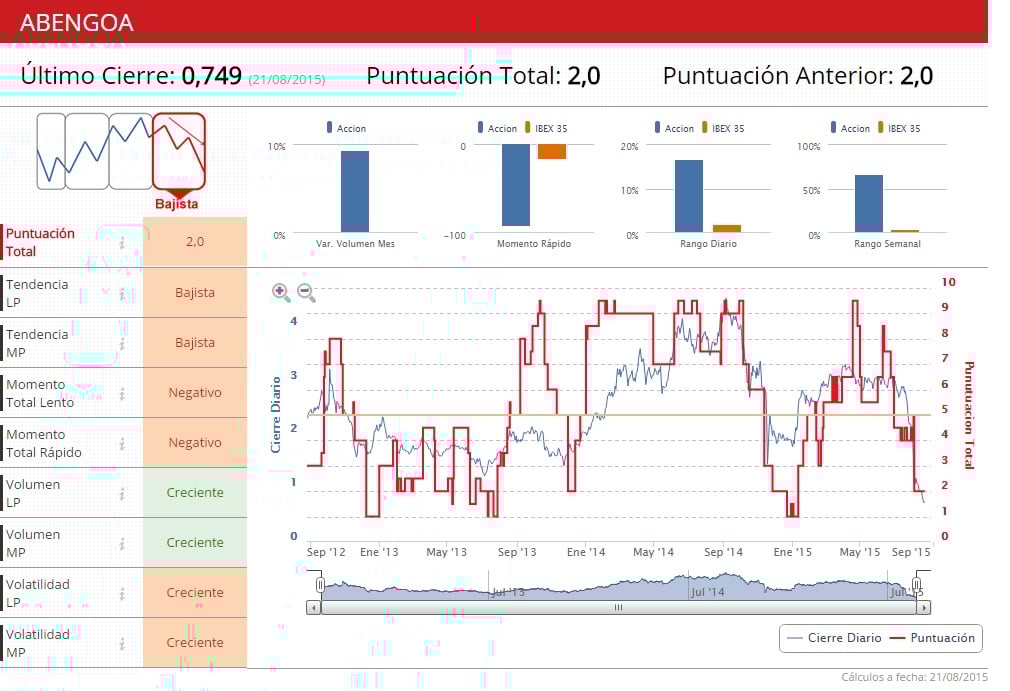
Task: Click Creciente value for Volumen MP
Action: [195, 542]
